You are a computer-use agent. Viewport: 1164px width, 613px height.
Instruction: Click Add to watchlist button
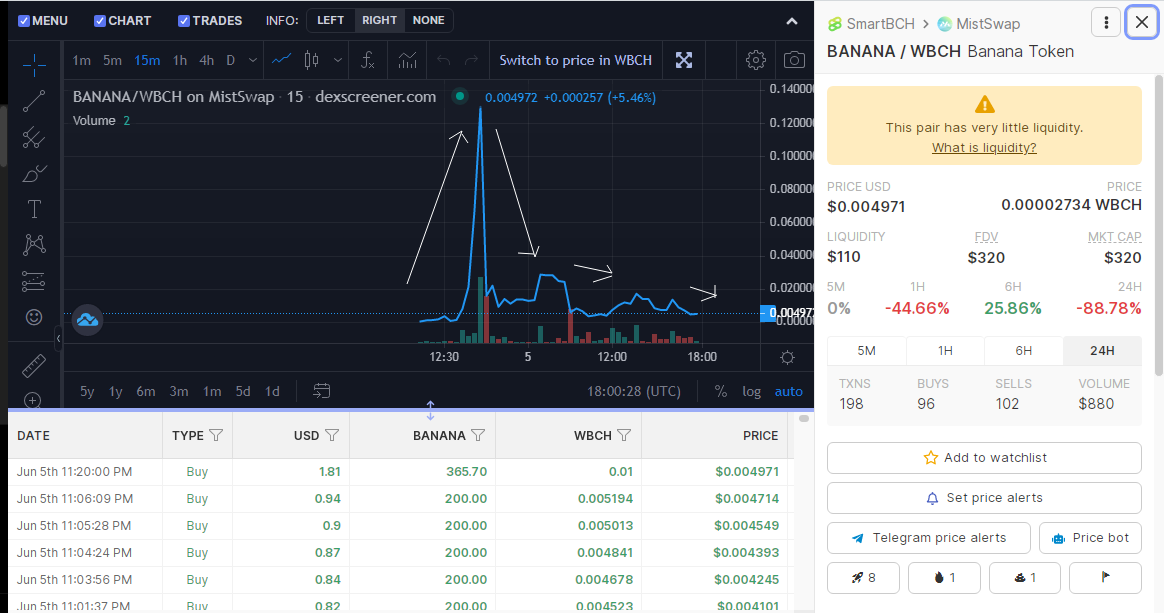point(984,458)
